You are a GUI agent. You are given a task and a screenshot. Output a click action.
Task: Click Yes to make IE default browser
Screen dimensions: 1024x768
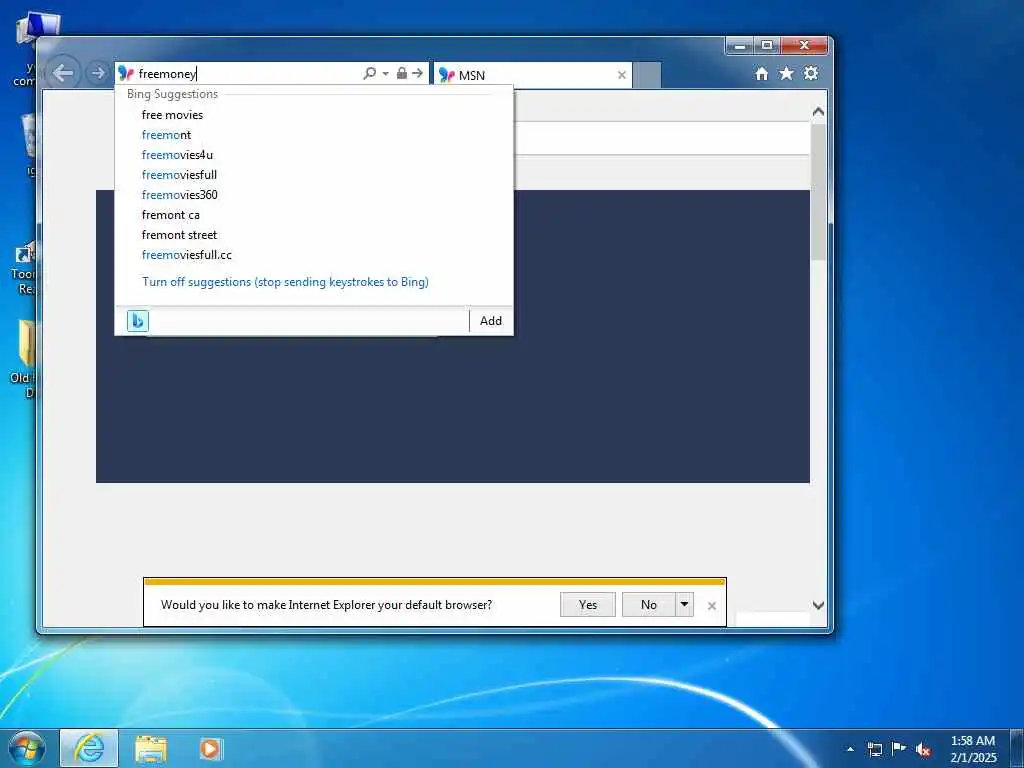click(588, 605)
